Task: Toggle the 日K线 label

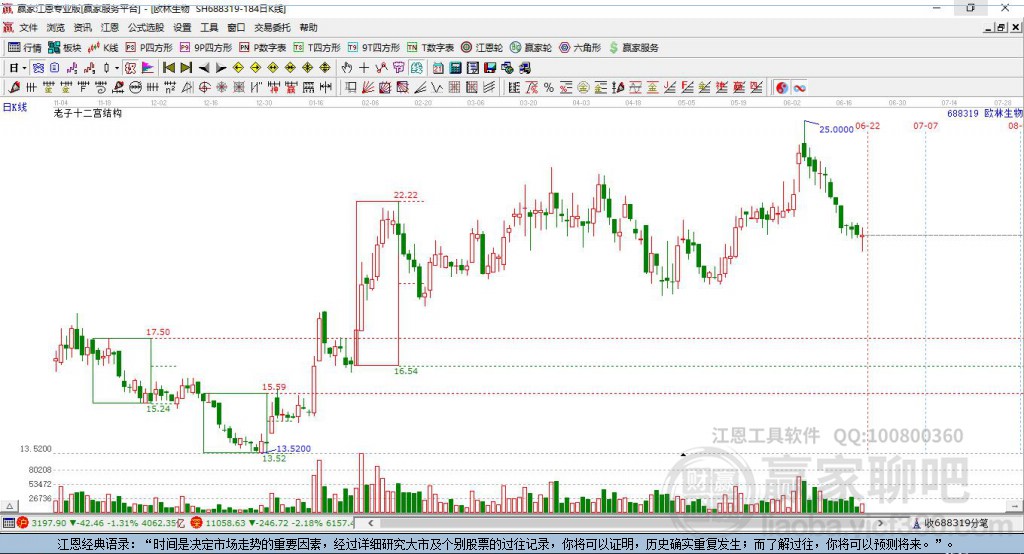Action: [15, 107]
